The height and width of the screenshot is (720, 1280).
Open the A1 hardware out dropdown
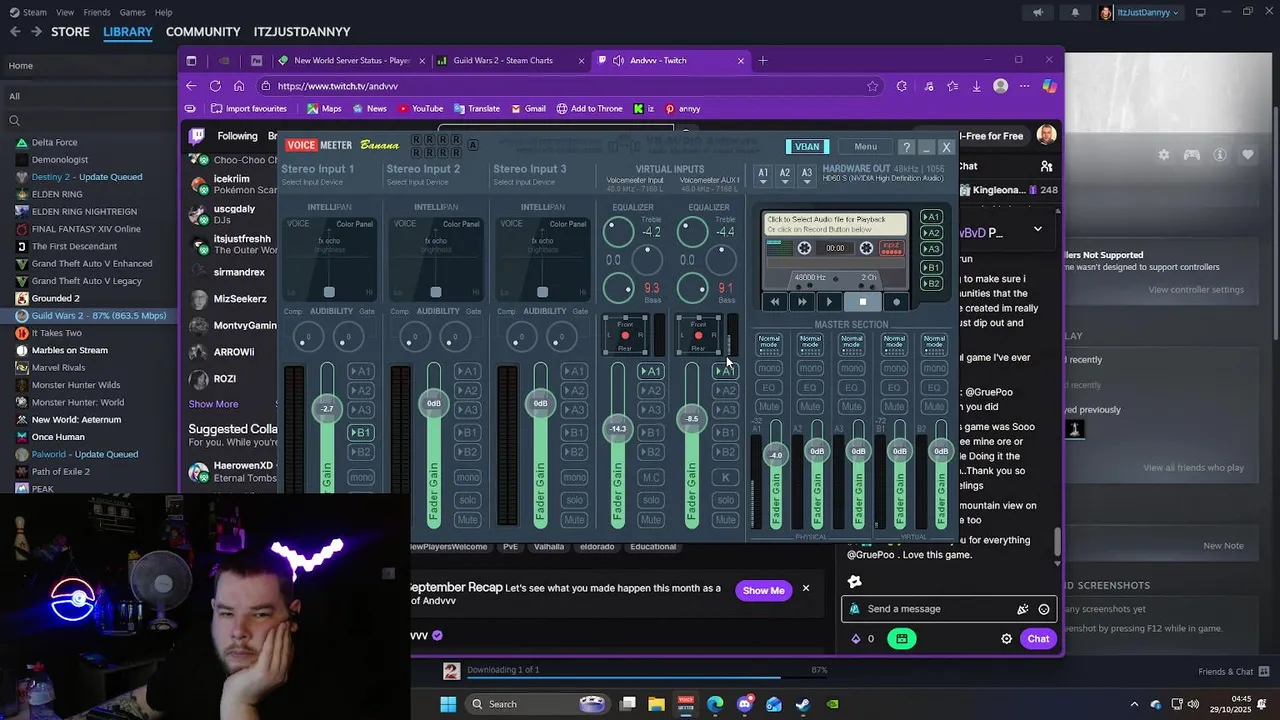click(x=763, y=176)
